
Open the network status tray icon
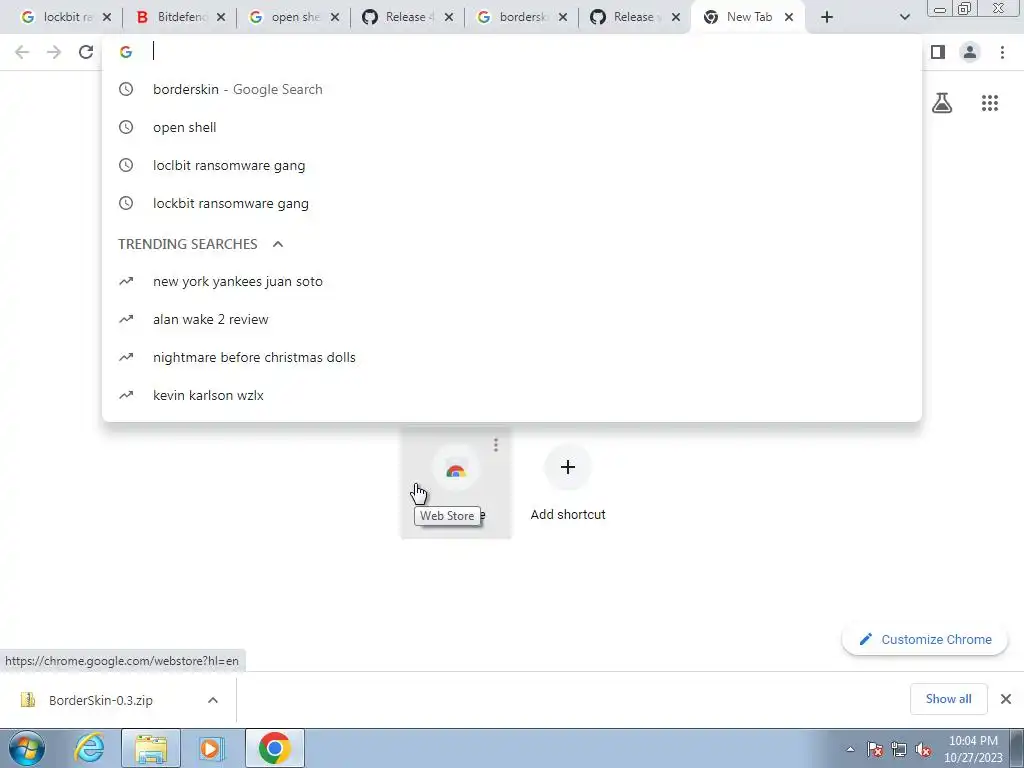tap(899, 749)
